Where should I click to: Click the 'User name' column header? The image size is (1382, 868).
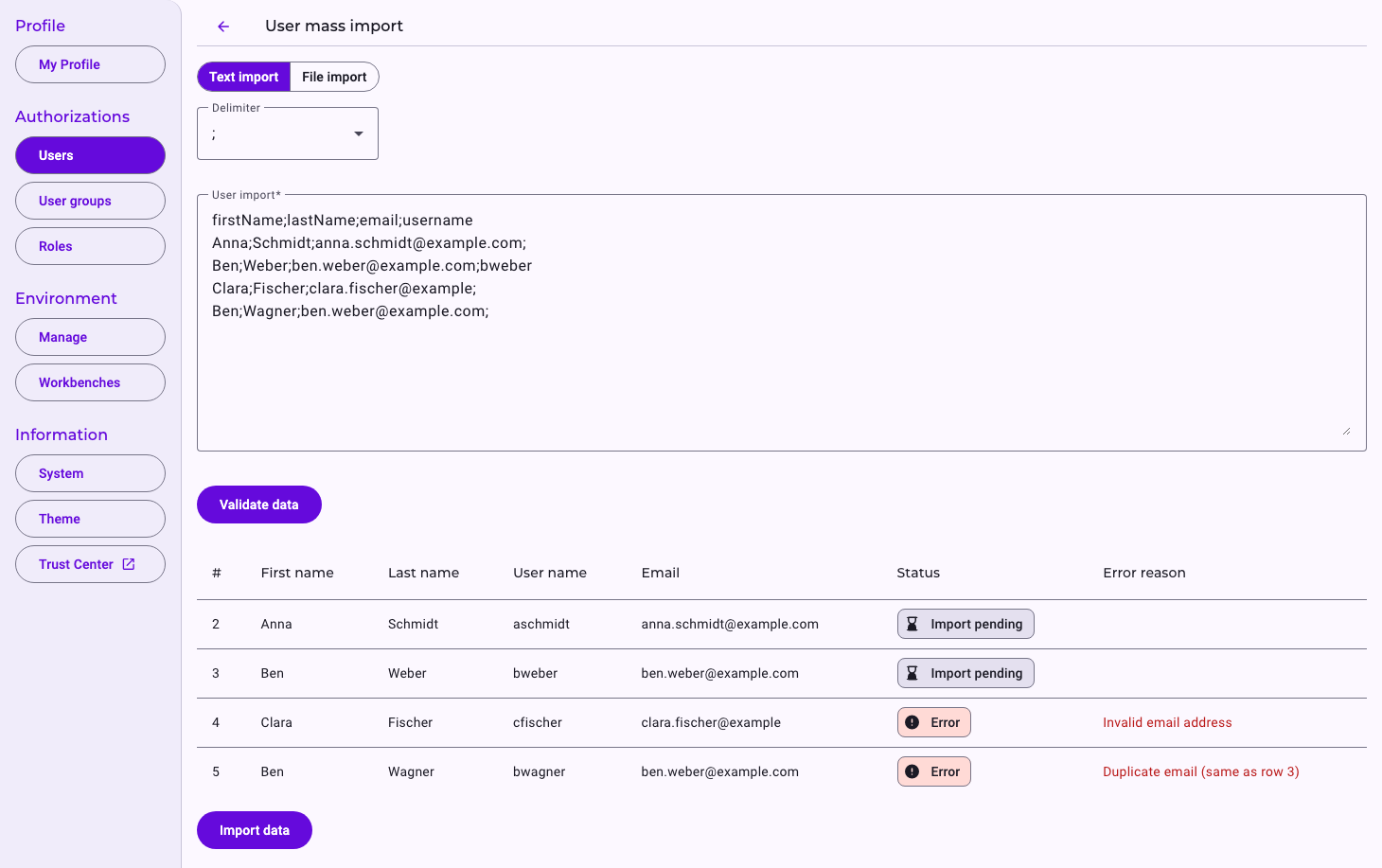coord(550,573)
